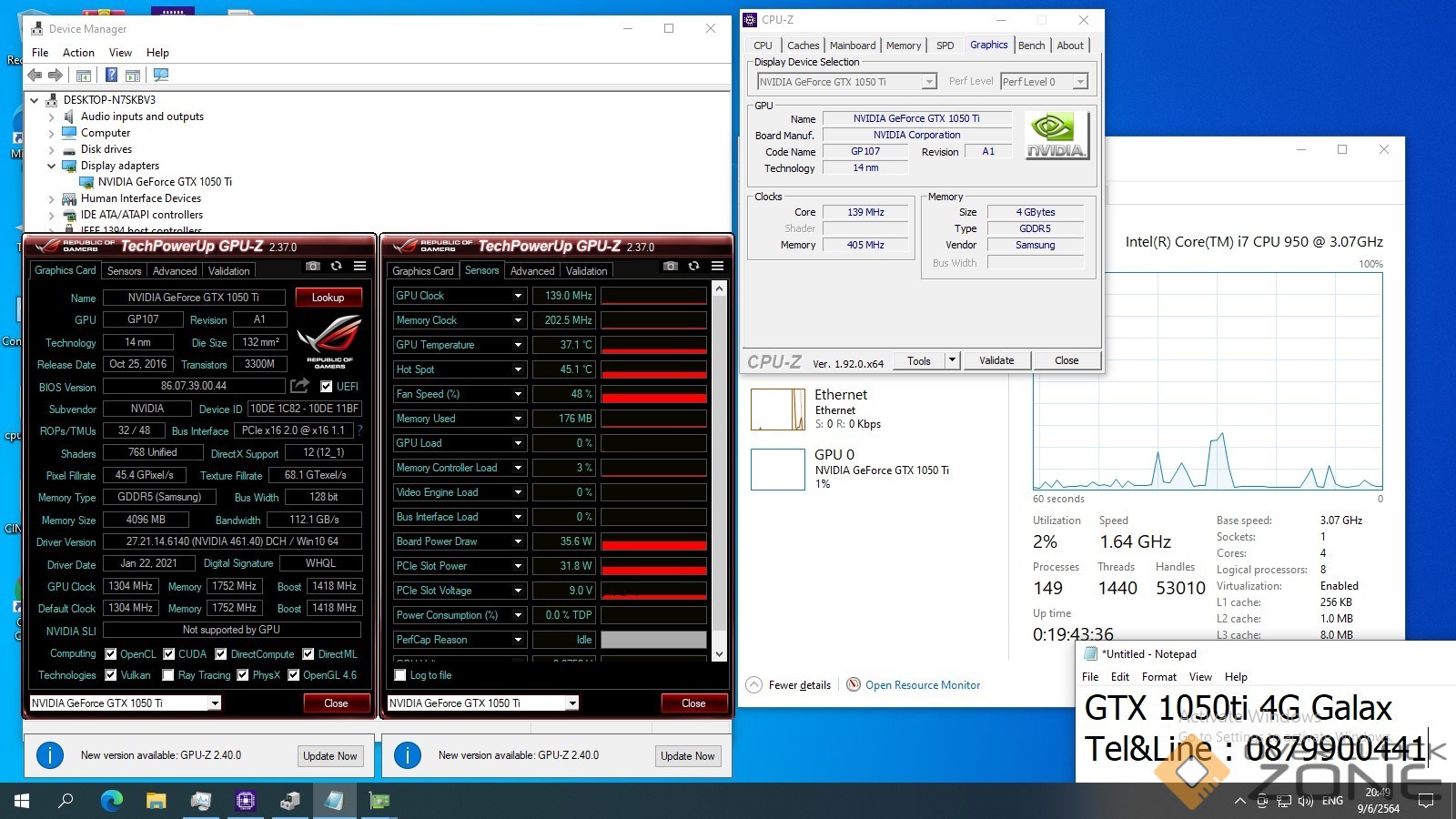This screenshot has width=1456, height=819.
Task: Open the Format menu in Notepad
Action: pos(1158,677)
